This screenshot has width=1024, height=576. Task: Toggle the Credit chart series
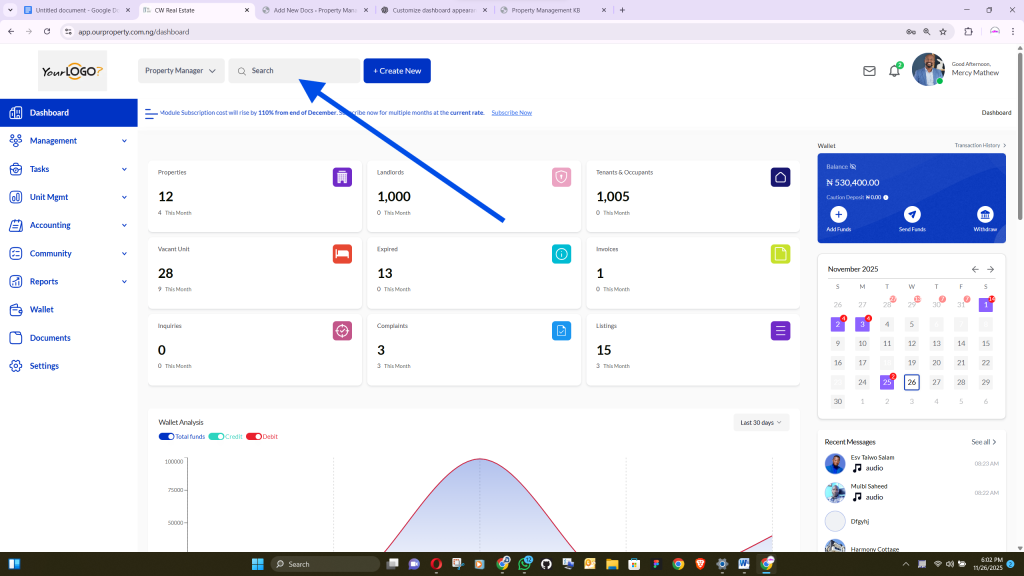[216, 437]
